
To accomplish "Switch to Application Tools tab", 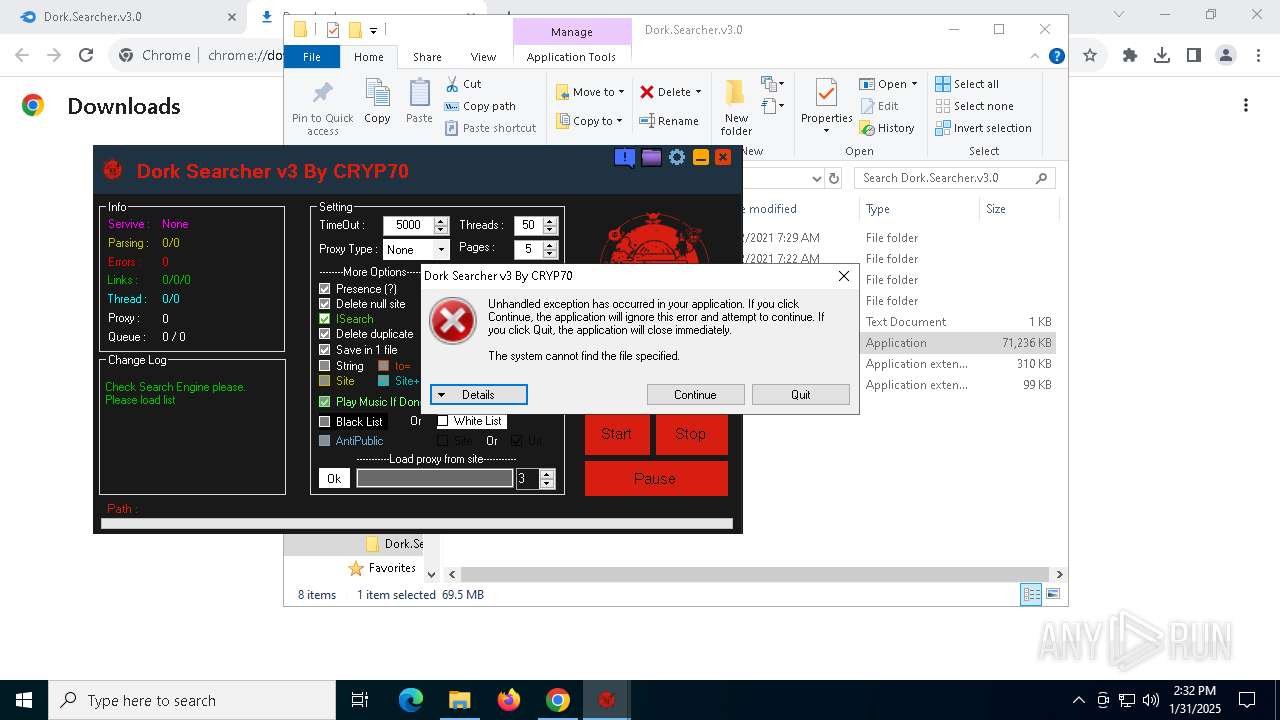I will coord(571,57).
